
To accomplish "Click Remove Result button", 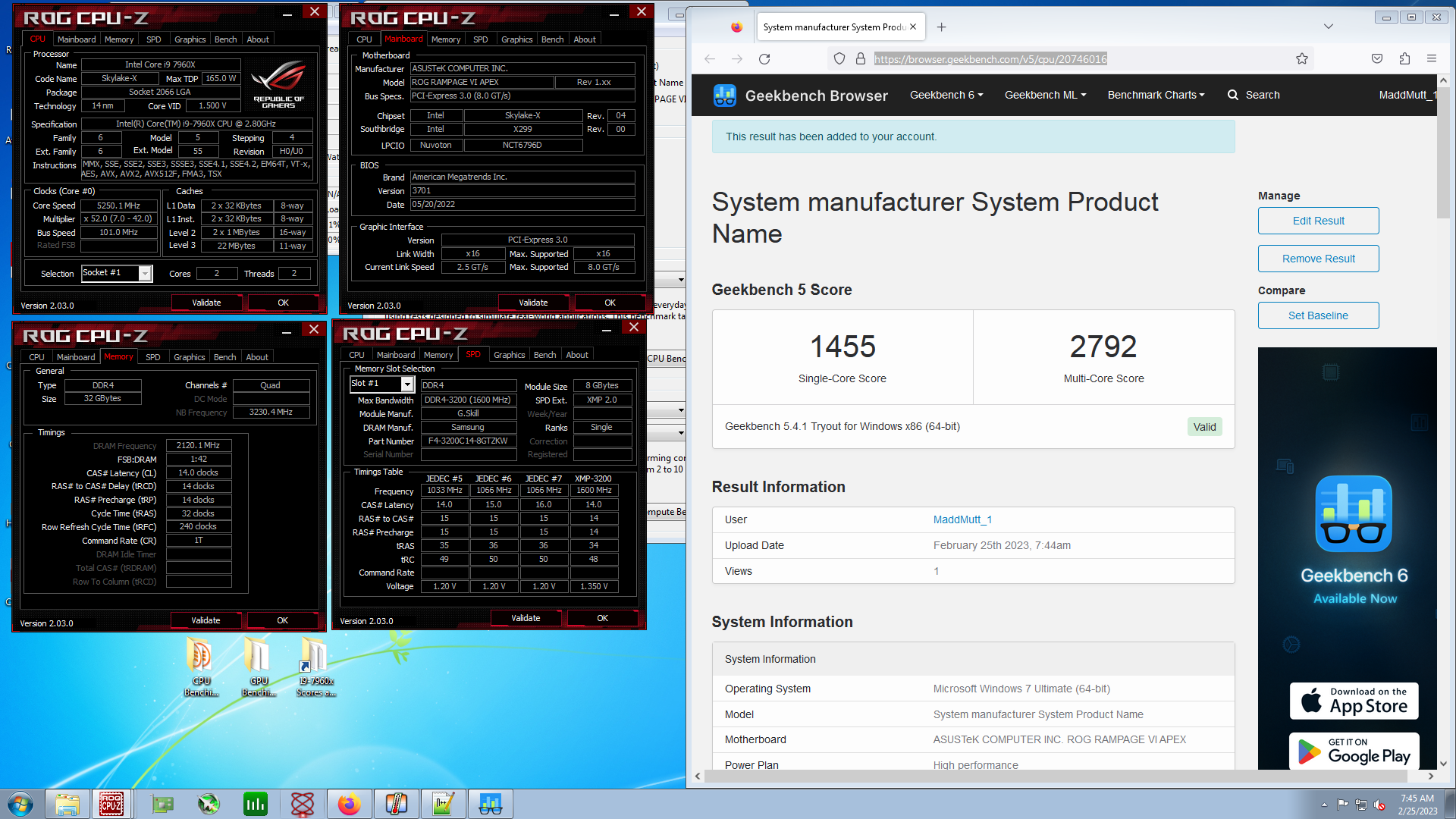I will click(1318, 259).
